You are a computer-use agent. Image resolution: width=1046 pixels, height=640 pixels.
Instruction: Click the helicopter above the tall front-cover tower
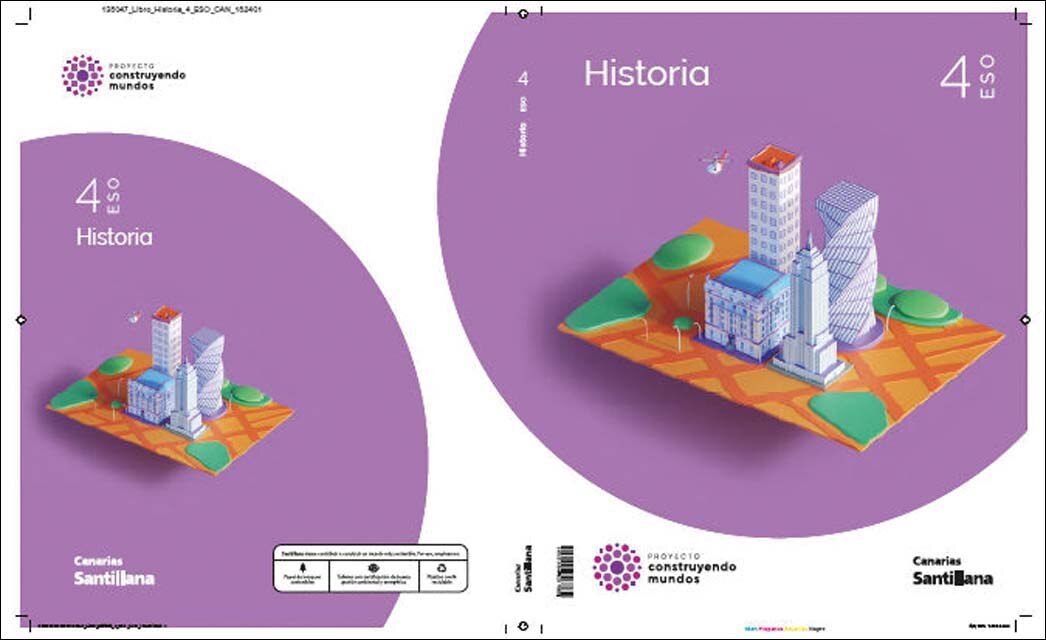pos(715,162)
